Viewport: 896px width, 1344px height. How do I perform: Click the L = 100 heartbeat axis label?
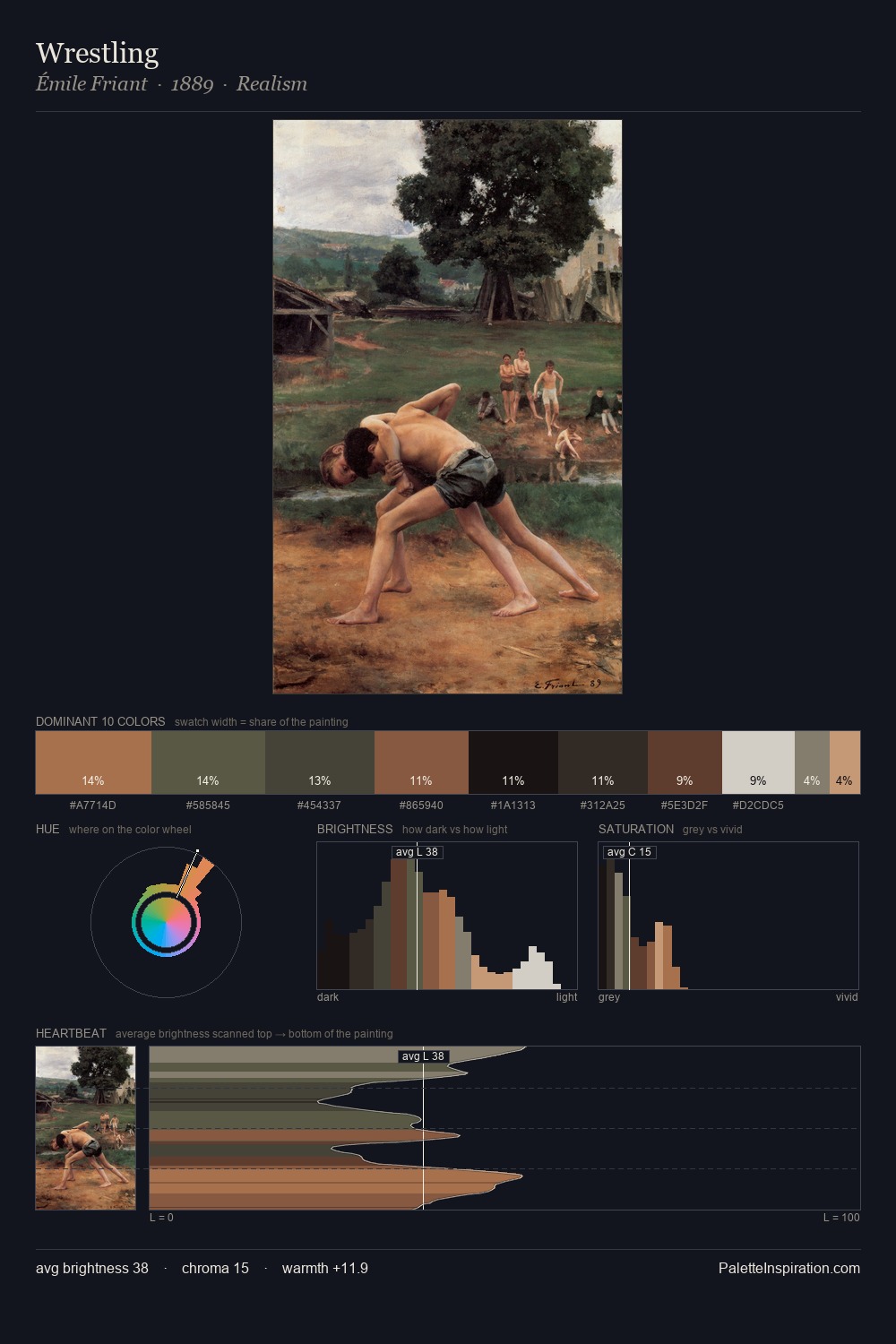[x=841, y=1217]
